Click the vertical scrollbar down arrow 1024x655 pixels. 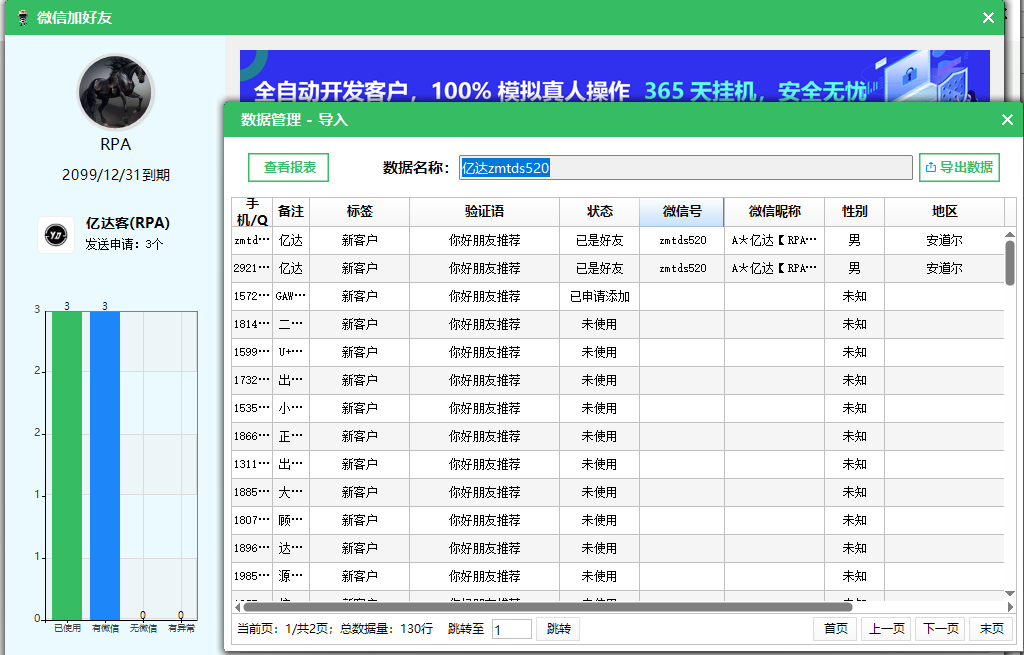tap(1010, 594)
